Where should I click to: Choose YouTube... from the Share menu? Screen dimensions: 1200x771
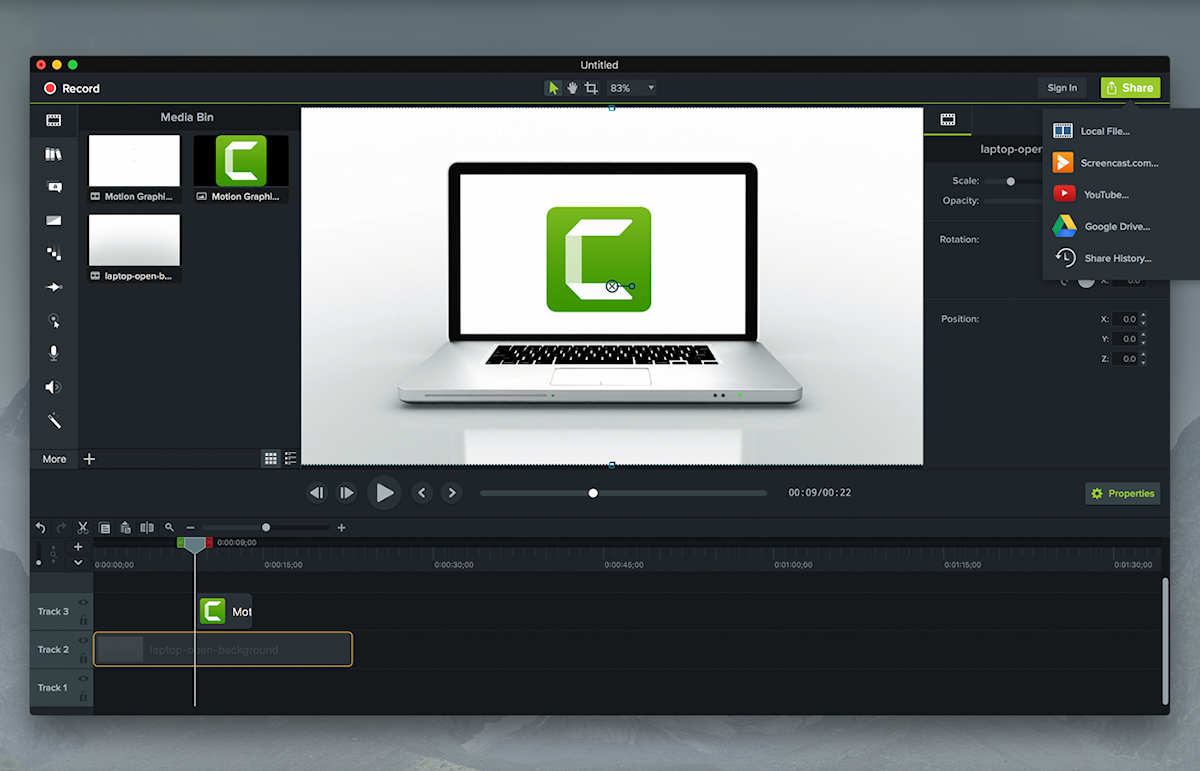[1105, 194]
